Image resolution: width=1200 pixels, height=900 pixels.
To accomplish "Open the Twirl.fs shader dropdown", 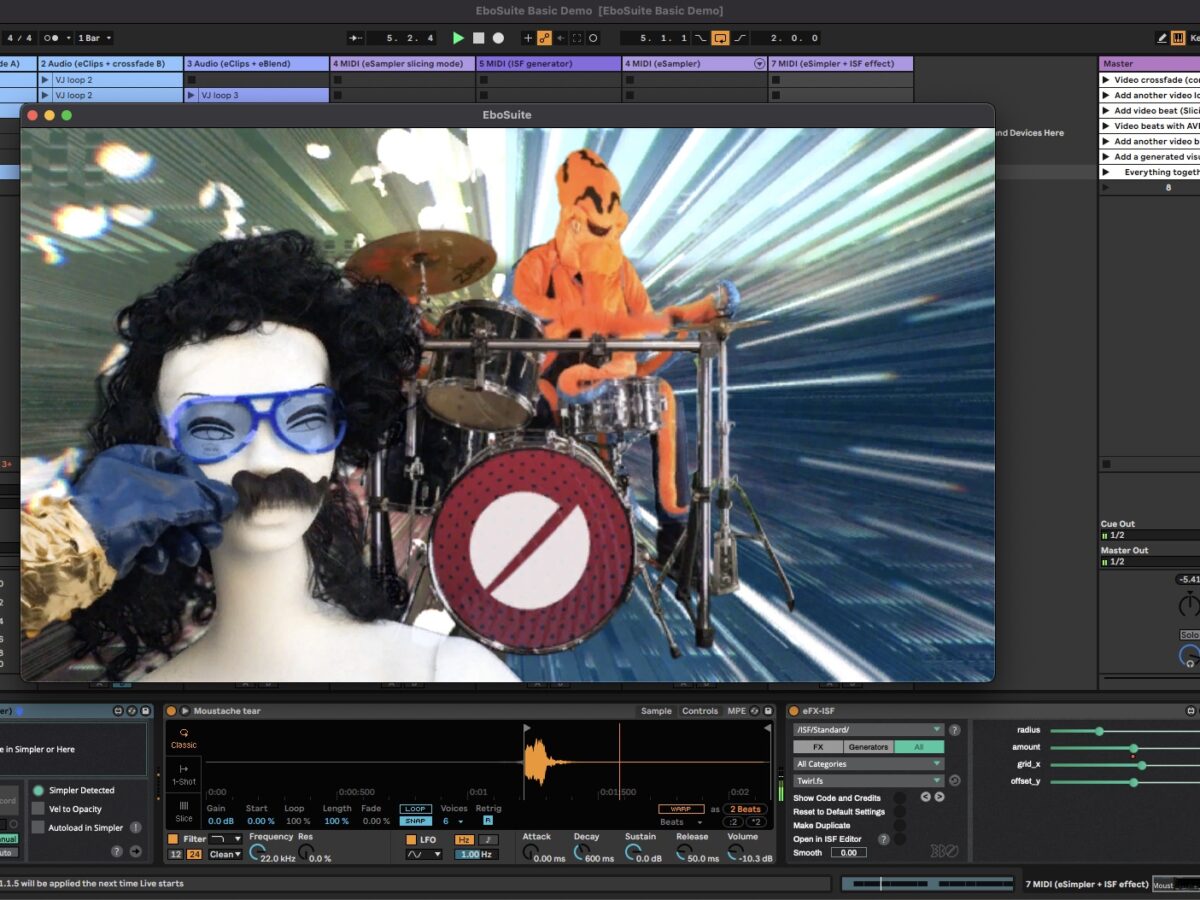I will [867, 781].
